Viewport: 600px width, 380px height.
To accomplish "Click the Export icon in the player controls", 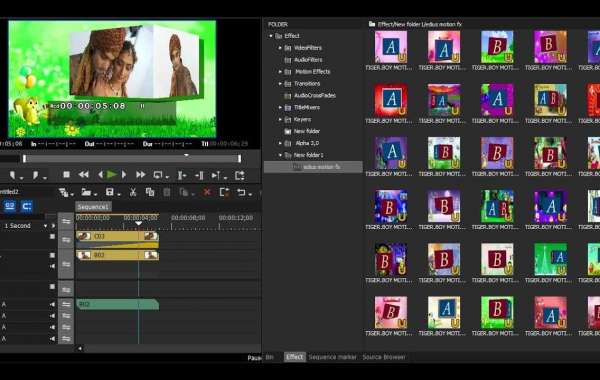I will 240,175.
